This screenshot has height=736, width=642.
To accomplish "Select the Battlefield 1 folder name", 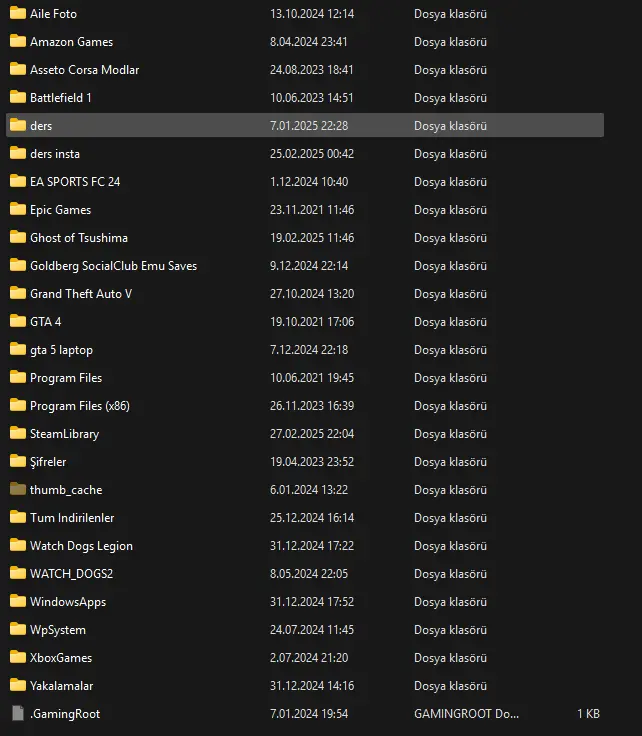I will (61, 98).
